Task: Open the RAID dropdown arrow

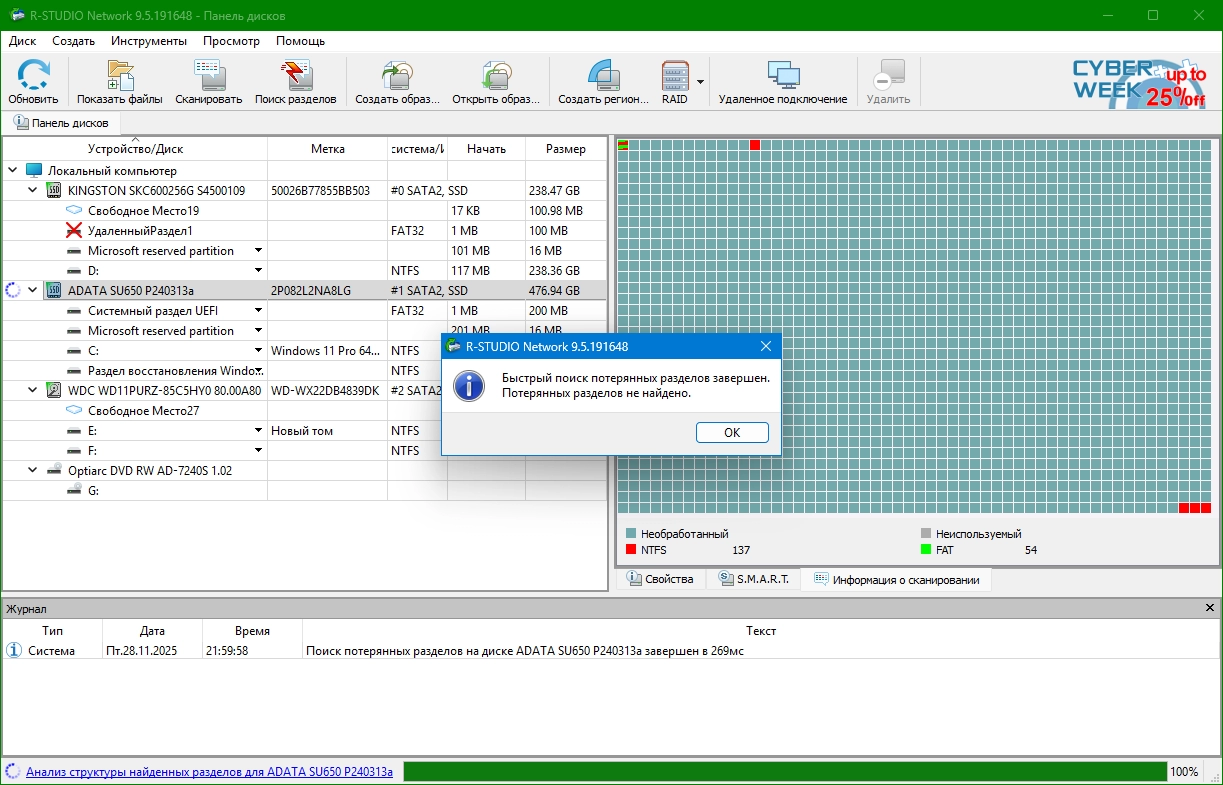Action: pyautogui.click(x=700, y=82)
